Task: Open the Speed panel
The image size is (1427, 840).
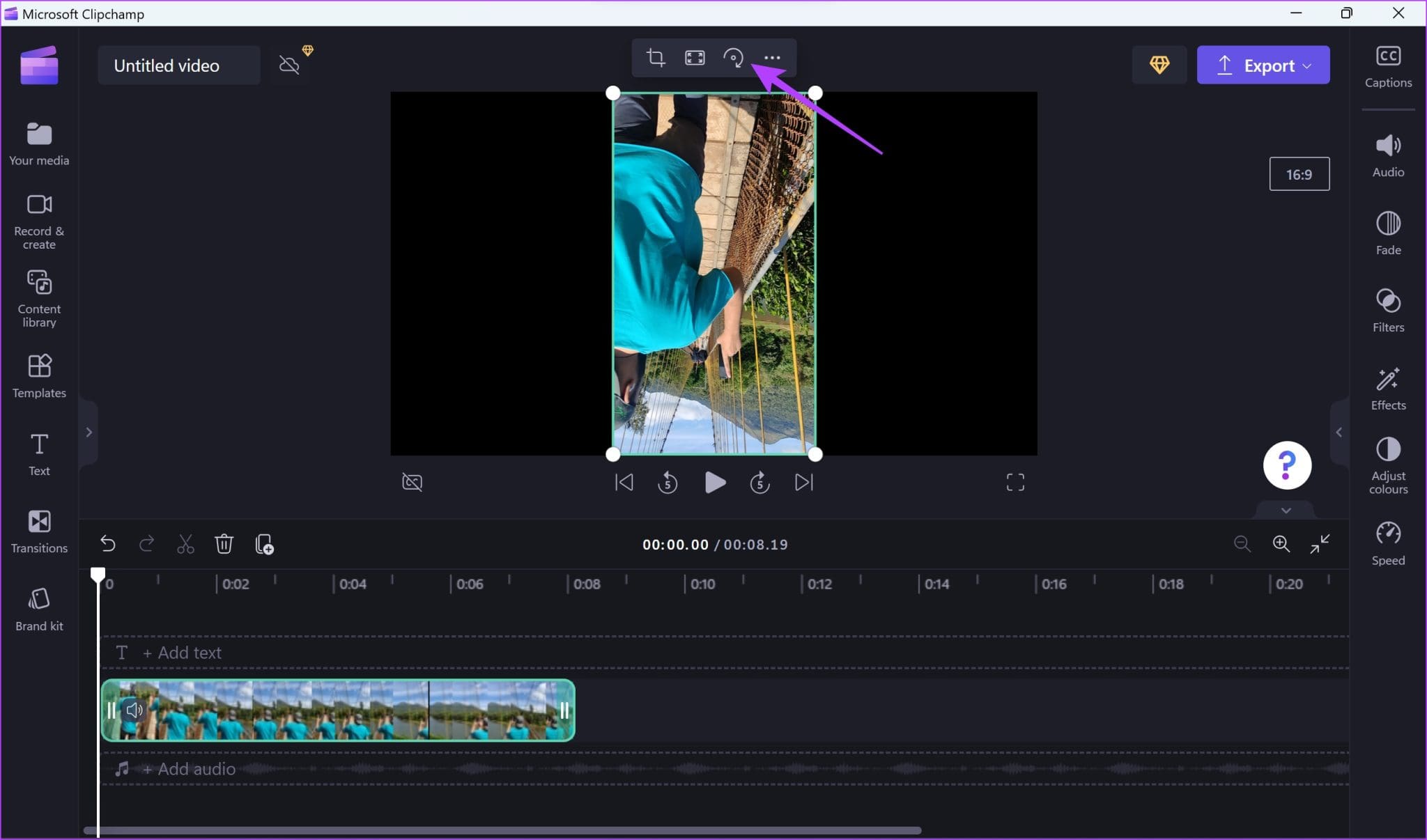Action: (x=1388, y=544)
